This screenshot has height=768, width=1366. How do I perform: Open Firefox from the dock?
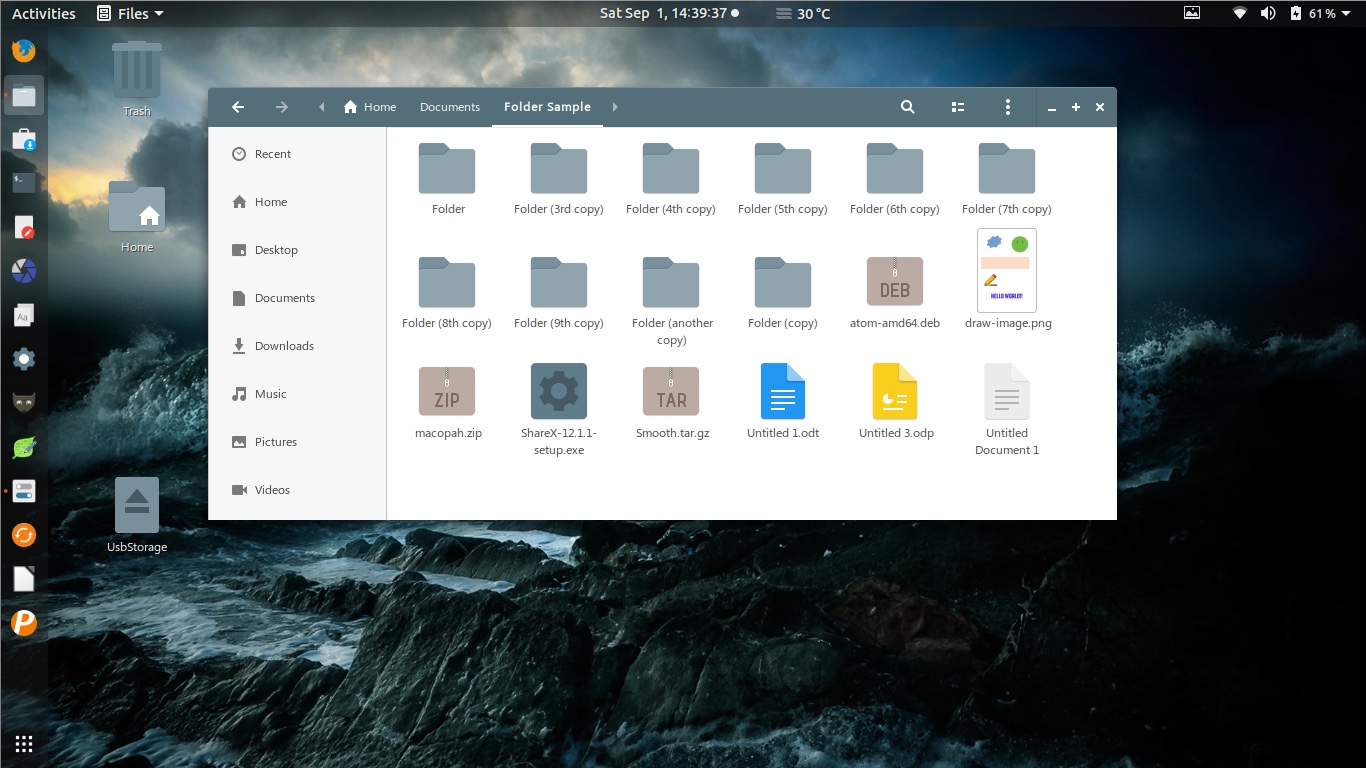23,50
